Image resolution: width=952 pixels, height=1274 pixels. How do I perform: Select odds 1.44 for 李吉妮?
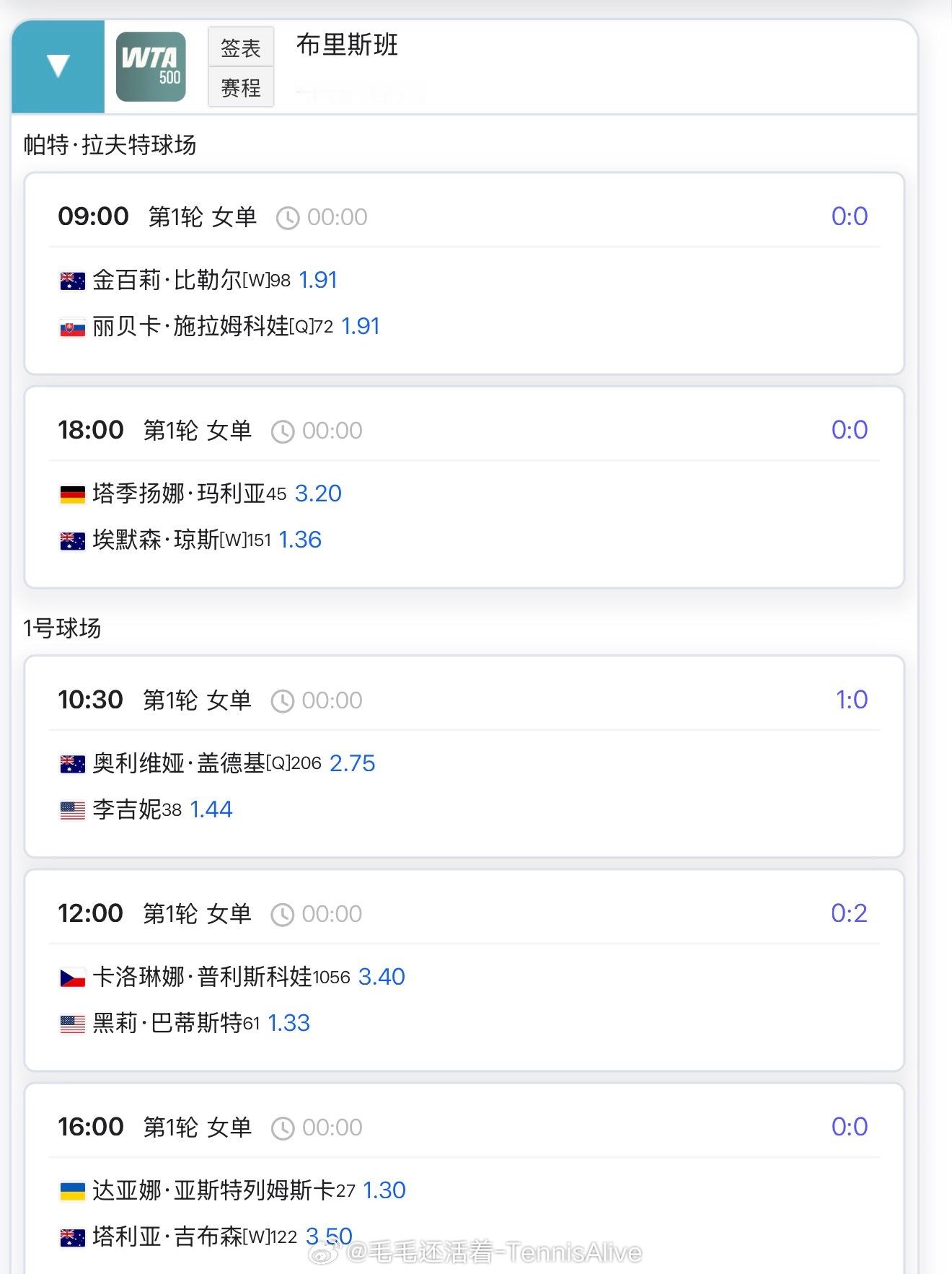pyautogui.click(x=211, y=809)
